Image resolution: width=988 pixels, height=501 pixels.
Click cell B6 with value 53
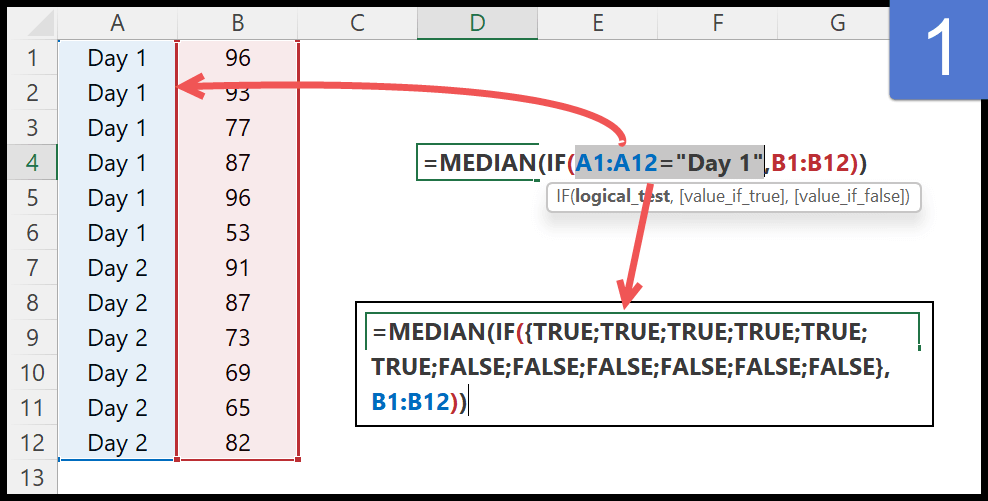point(237,233)
